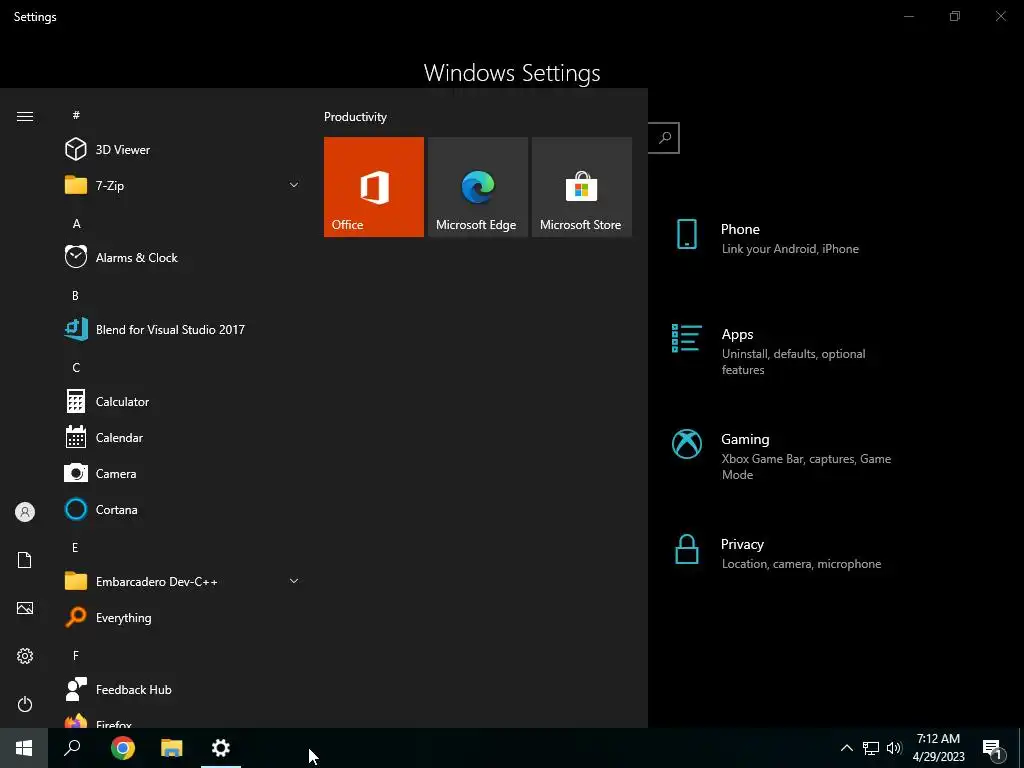Image resolution: width=1024 pixels, height=768 pixels.
Task: Click the # section header
Action: click(x=76, y=115)
